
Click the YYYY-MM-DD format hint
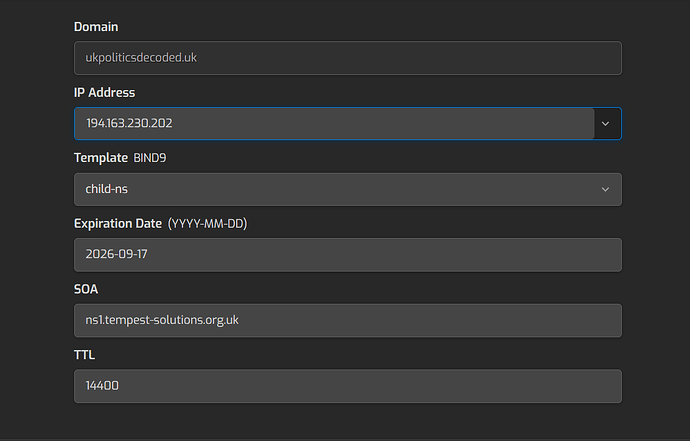pos(207,223)
